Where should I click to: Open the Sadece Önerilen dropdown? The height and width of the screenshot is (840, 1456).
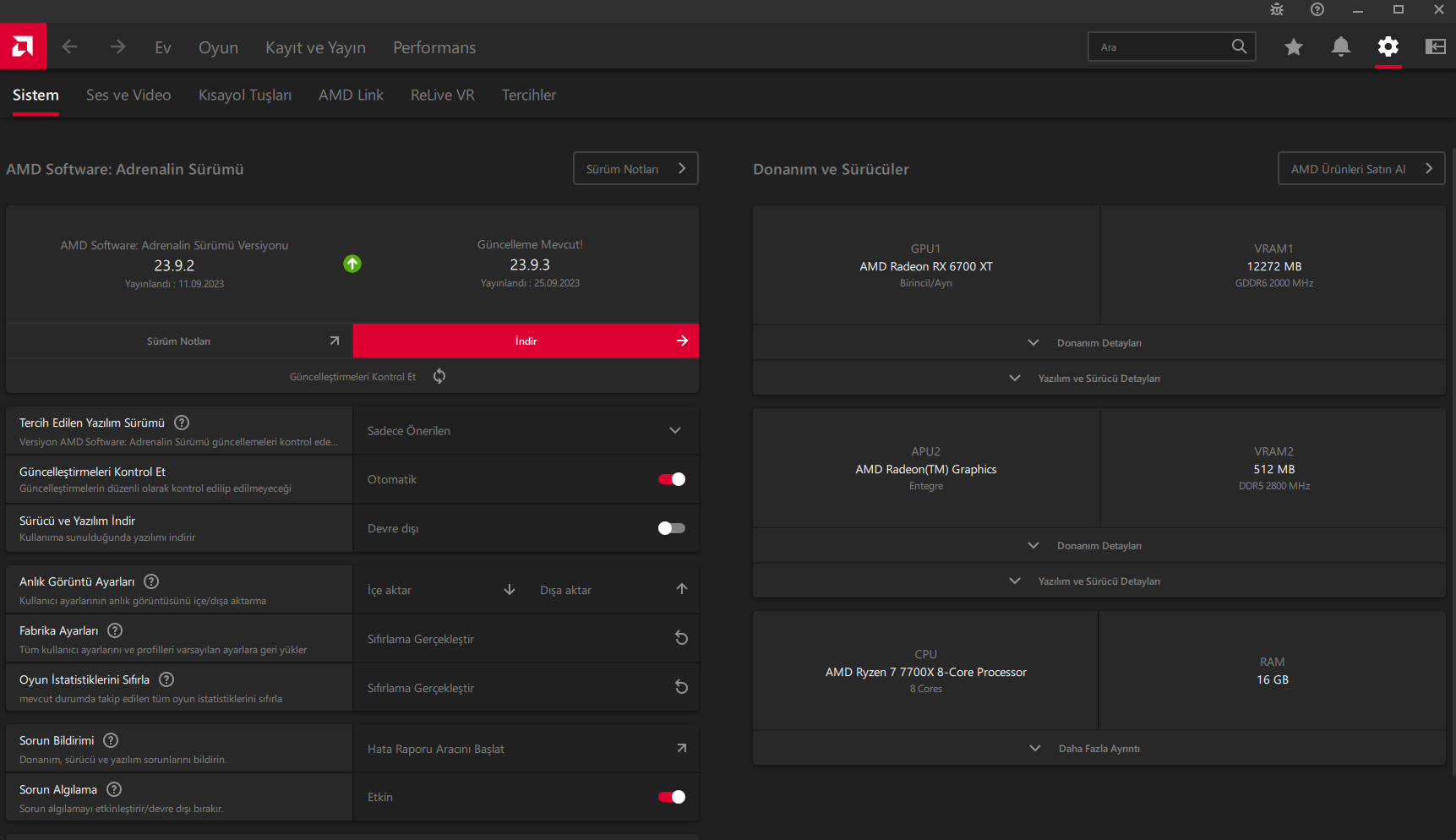pos(526,431)
